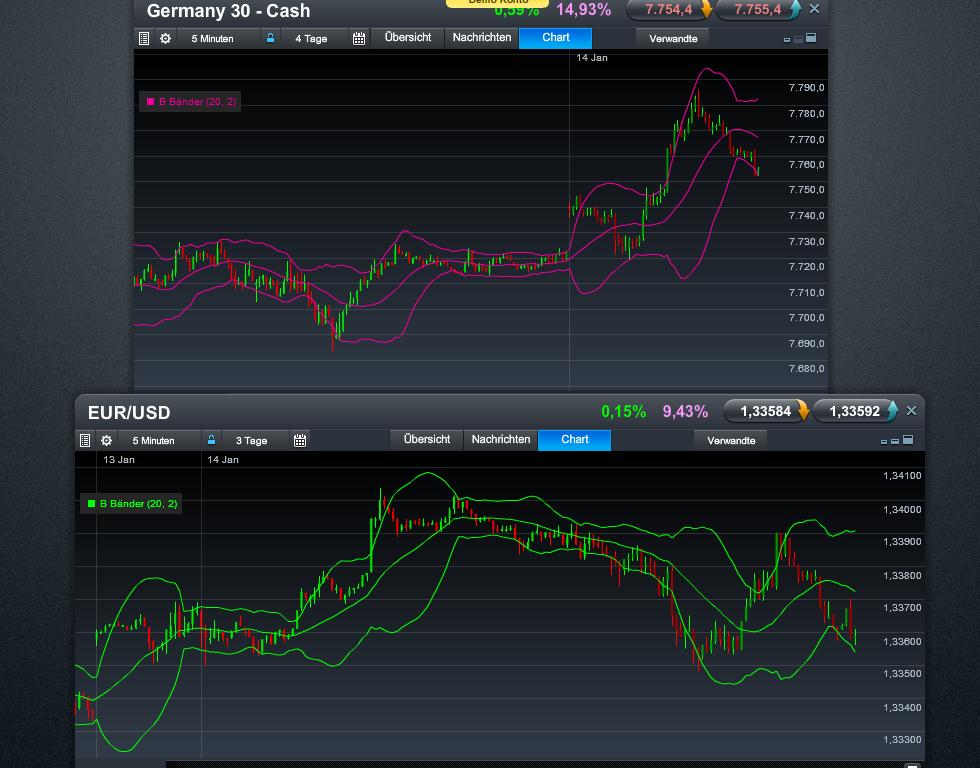Switch to Übersicht tab in EUR/USD
The width and height of the screenshot is (980, 768).
[427, 440]
